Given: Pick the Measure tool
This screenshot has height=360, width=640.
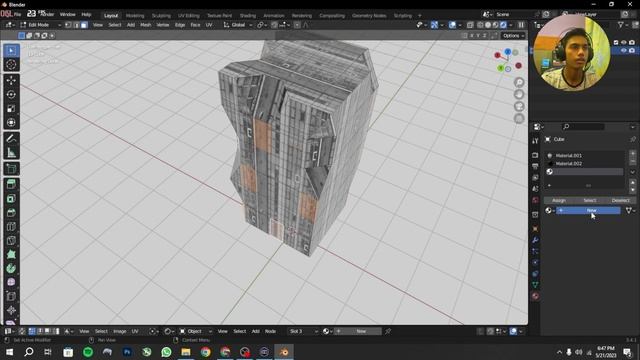Looking at the screenshot, I should tap(11, 153).
